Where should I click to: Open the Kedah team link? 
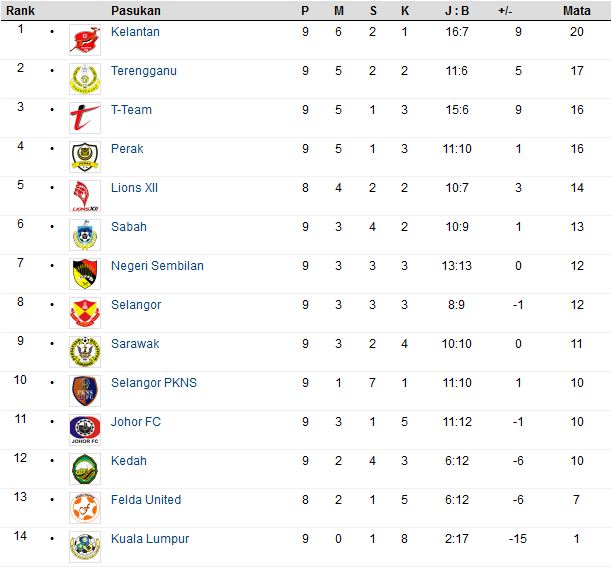pos(129,460)
